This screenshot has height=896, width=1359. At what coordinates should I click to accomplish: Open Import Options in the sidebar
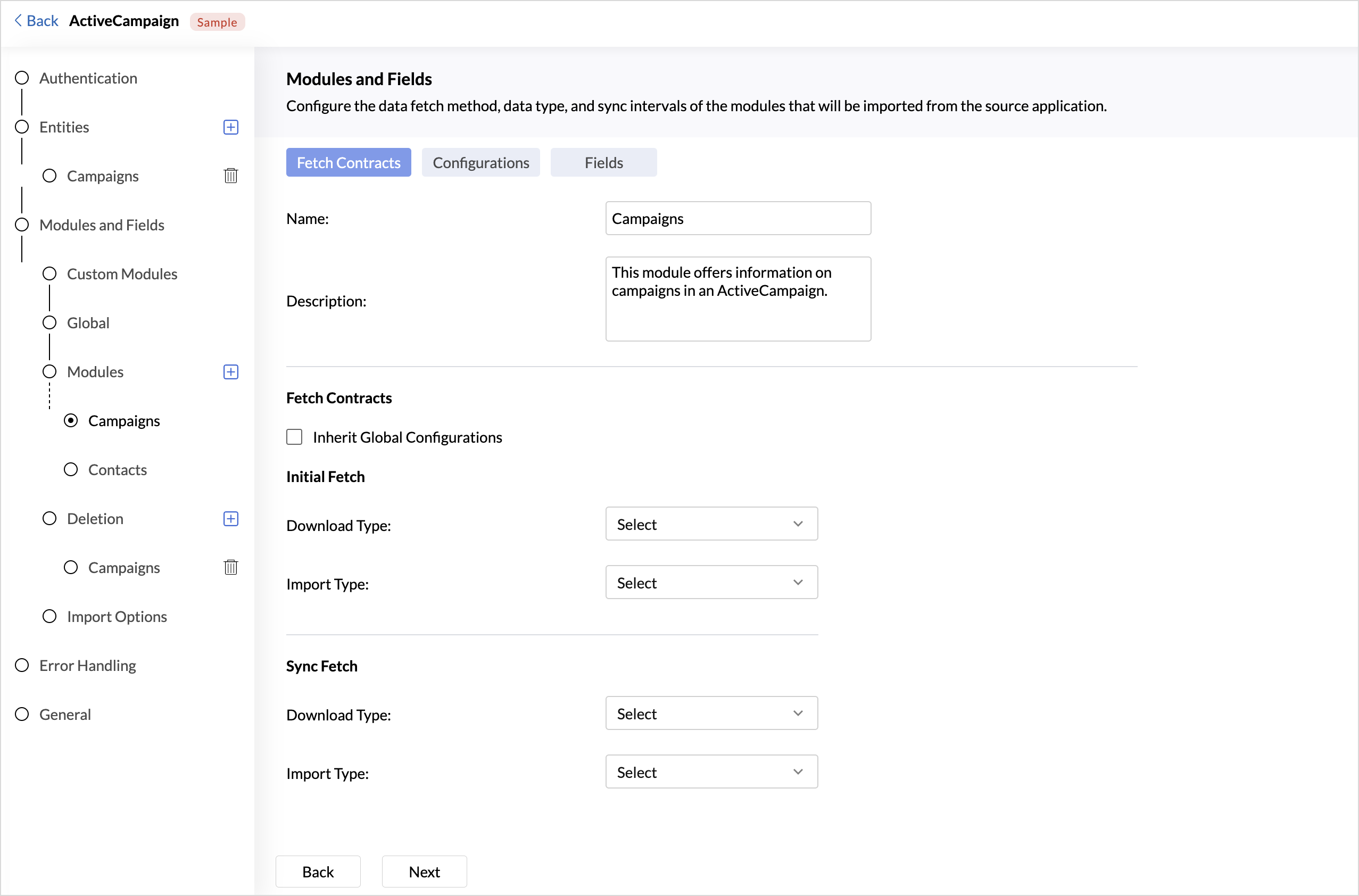point(117,617)
